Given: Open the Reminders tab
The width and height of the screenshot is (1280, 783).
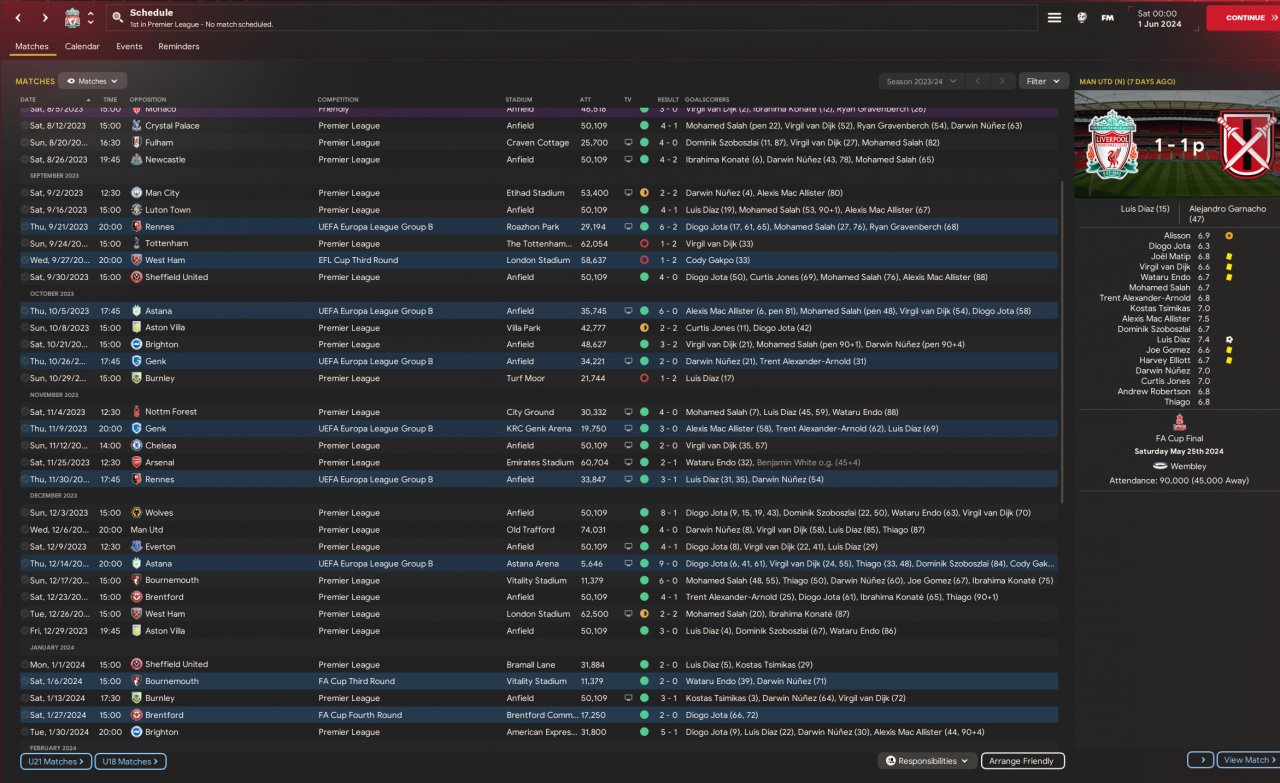Looking at the screenshot, I should click(x=179, y=47).
